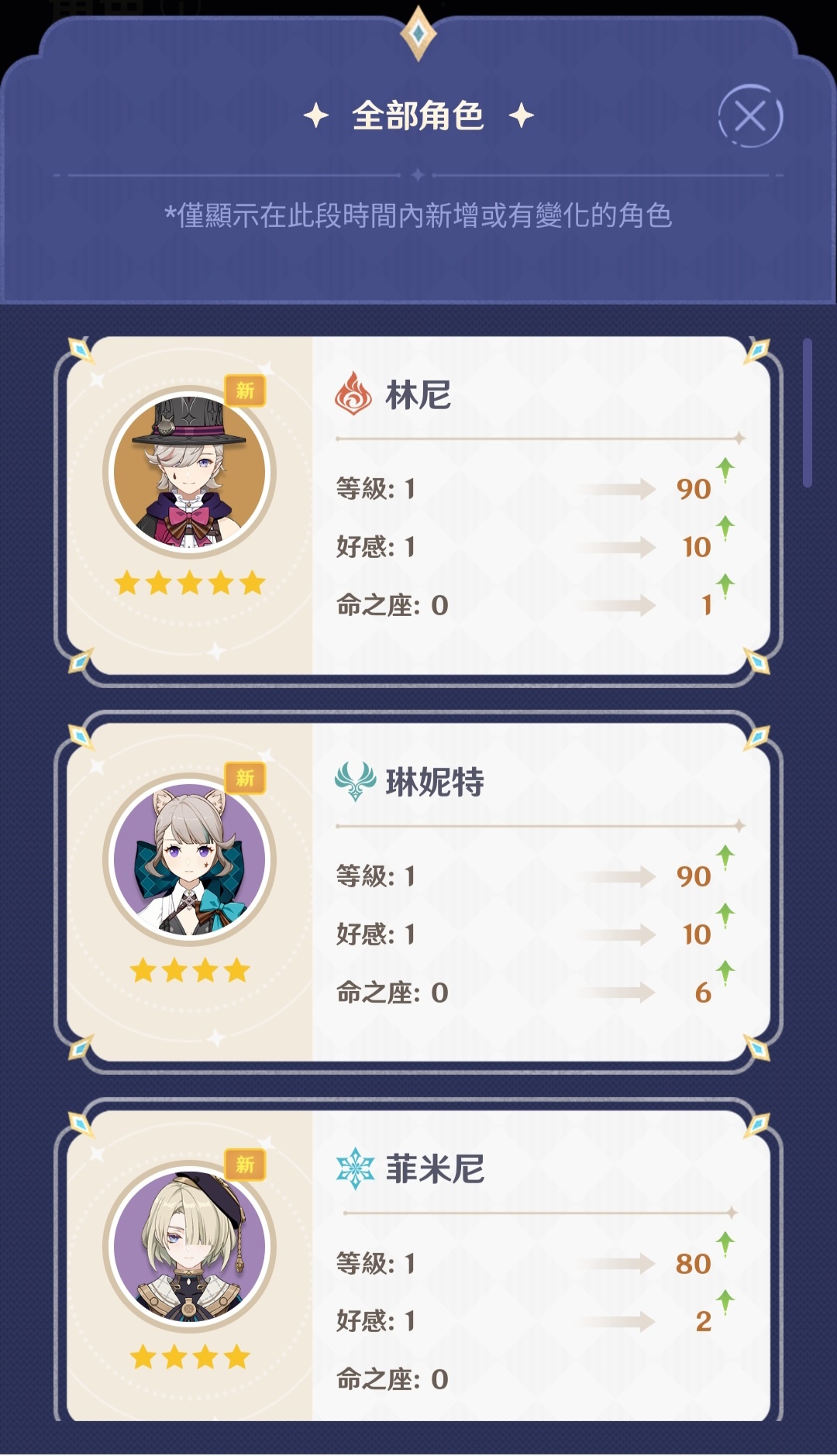This screenshot has width=837, height=1456.
Task: Click the four-star rating under 琳妮特
Action: click(190, 970)
